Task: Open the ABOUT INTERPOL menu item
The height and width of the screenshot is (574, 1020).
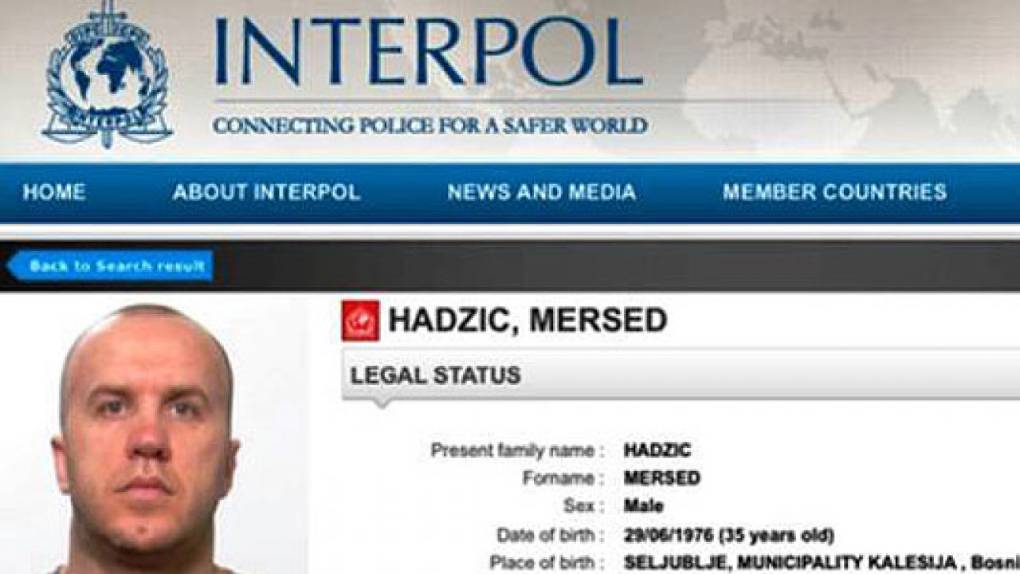Action: tap(266, 192)
